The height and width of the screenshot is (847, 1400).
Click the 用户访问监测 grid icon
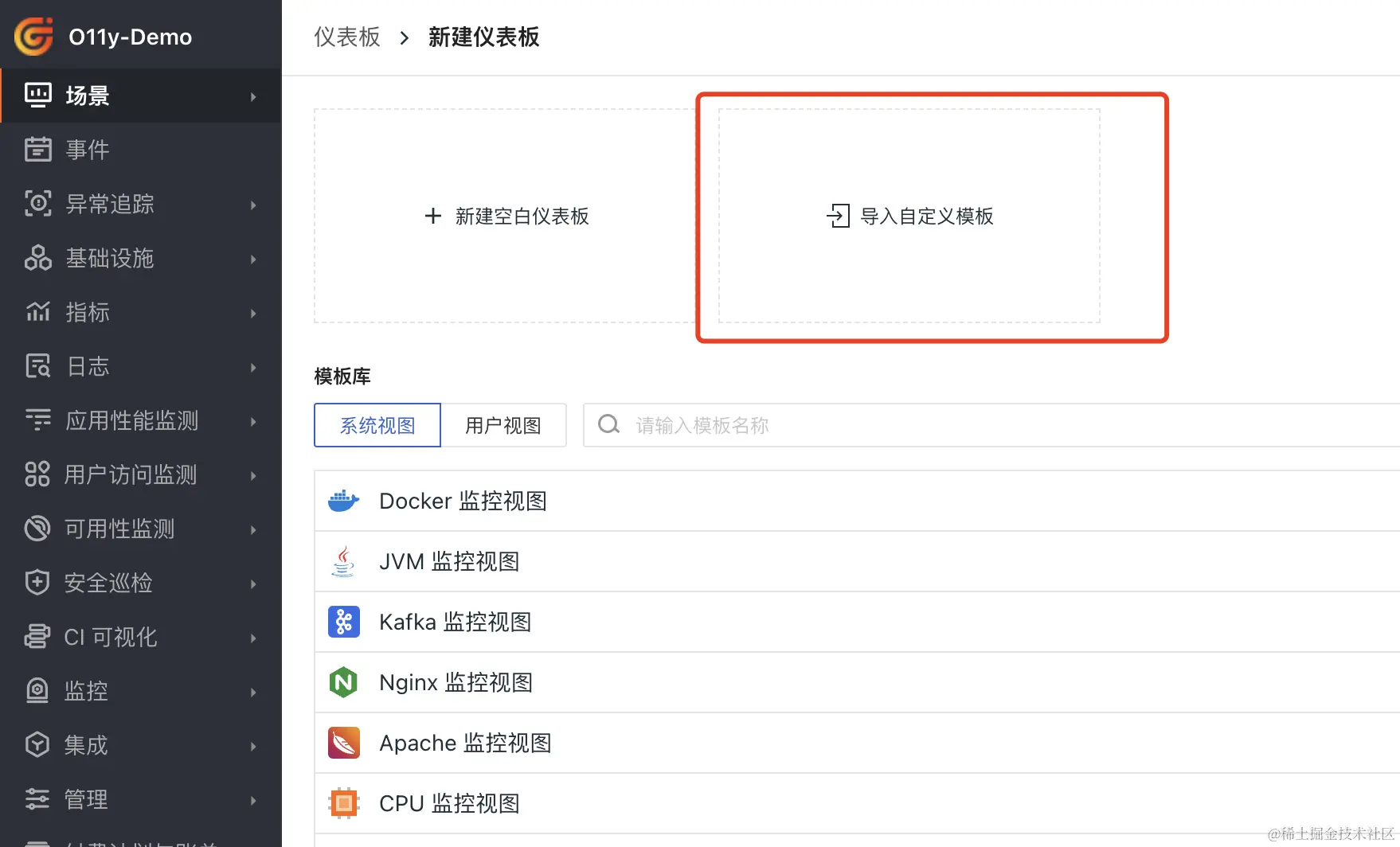pos(37,474)
